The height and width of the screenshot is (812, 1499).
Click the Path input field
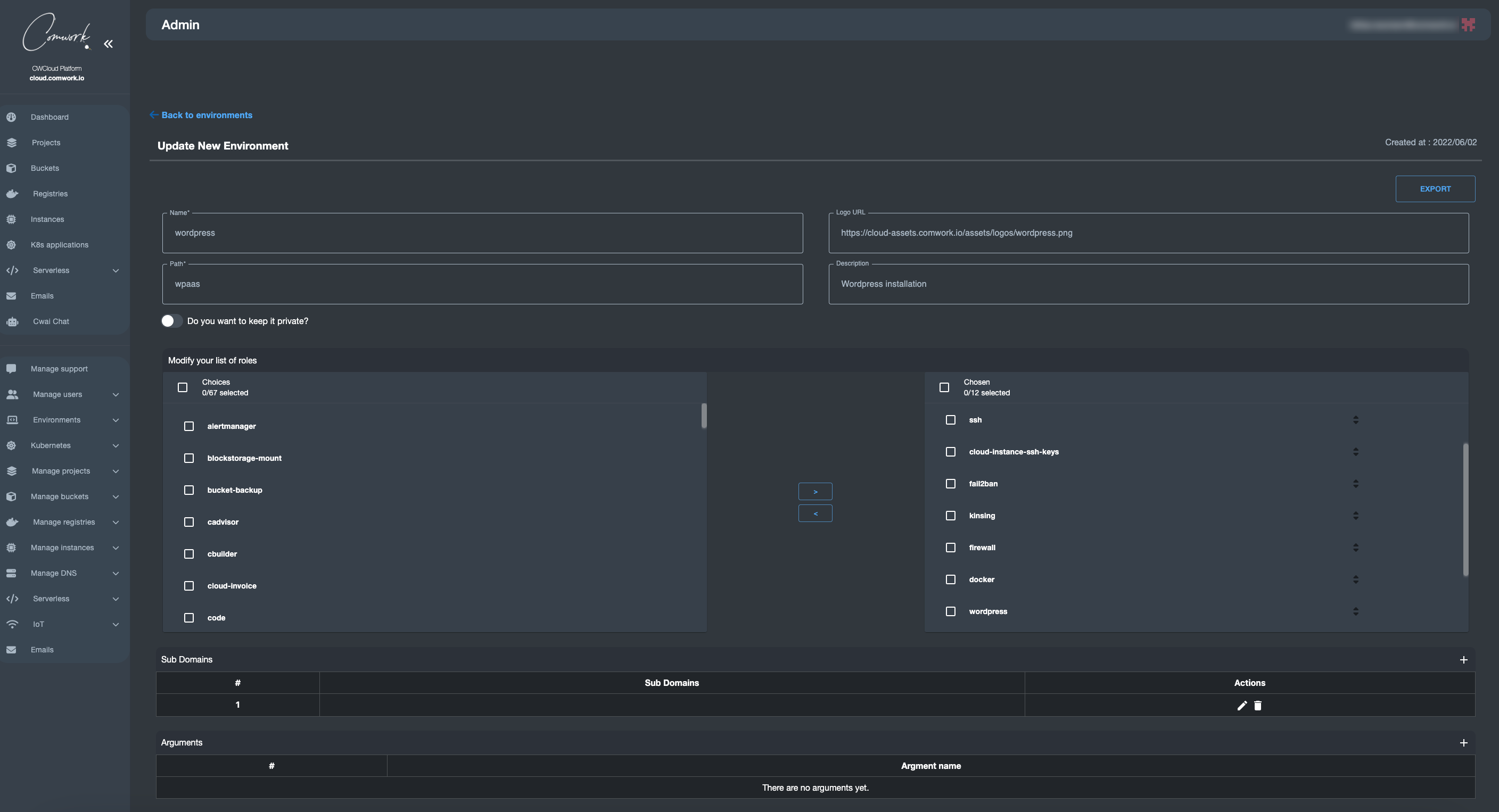pos(482,284)
